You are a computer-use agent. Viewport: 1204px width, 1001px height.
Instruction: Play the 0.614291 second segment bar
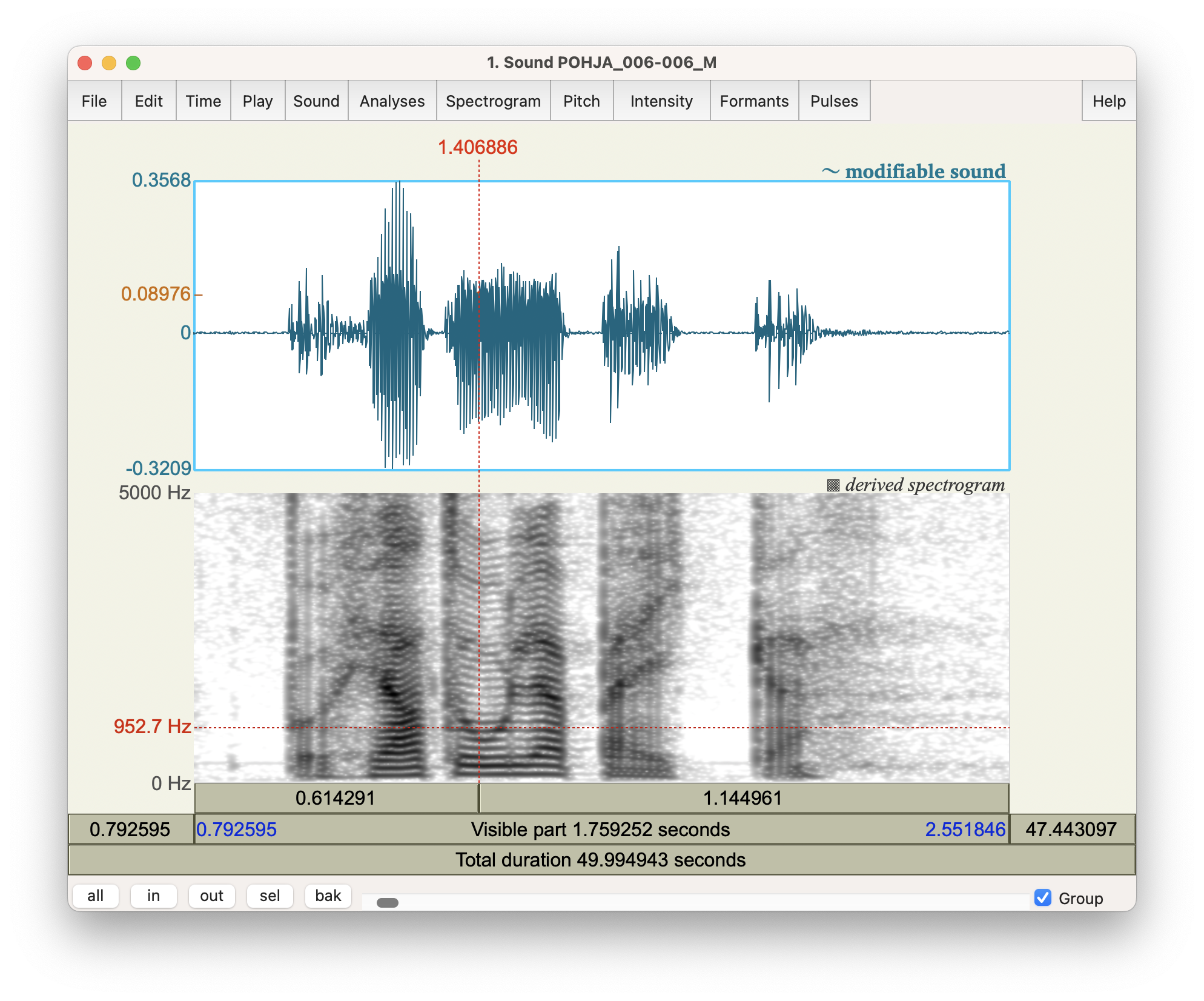tap(337, 798)
